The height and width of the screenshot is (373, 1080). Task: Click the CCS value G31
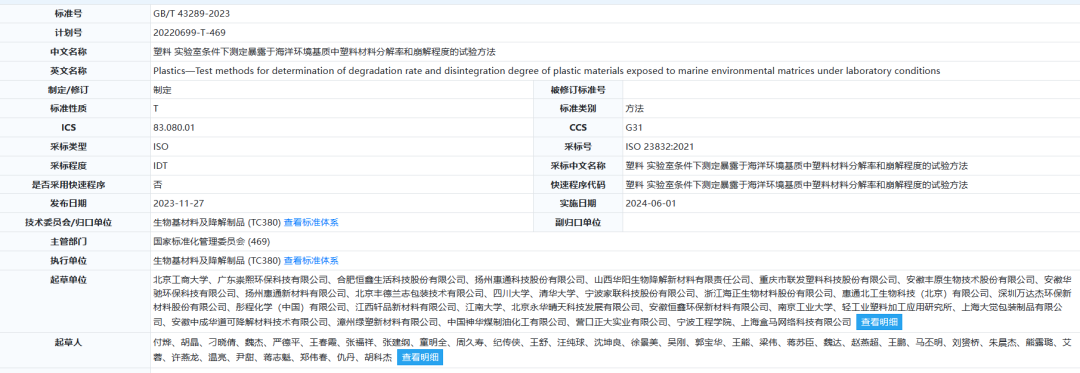[x=634, y=127]
